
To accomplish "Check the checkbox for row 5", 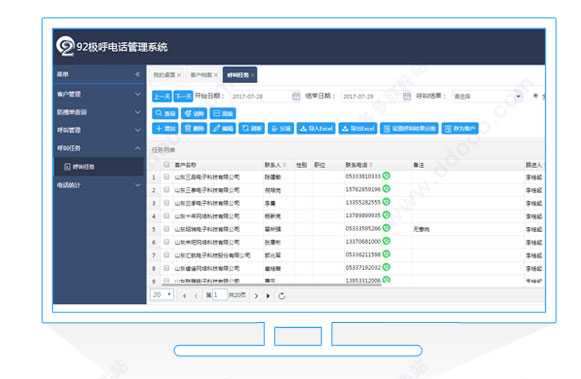I will click(x=166, y=229).
